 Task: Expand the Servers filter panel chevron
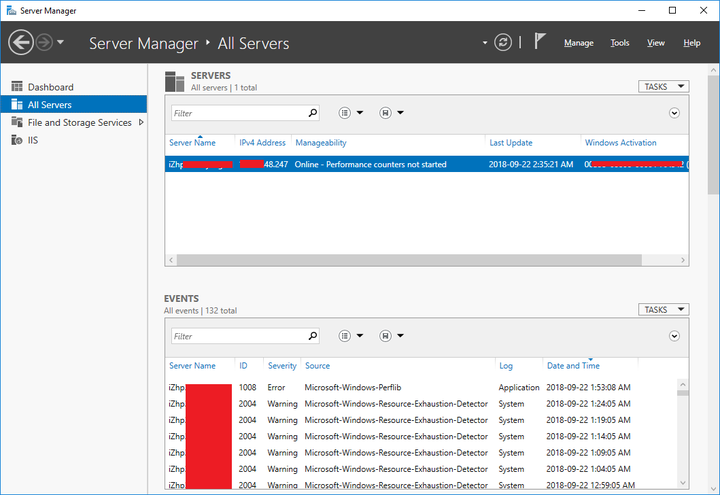point(674,113)
